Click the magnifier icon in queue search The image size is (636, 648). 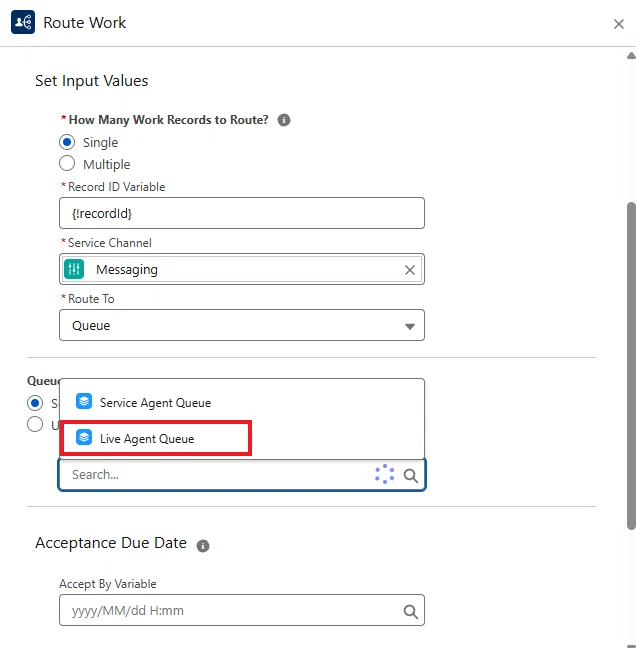410,475
